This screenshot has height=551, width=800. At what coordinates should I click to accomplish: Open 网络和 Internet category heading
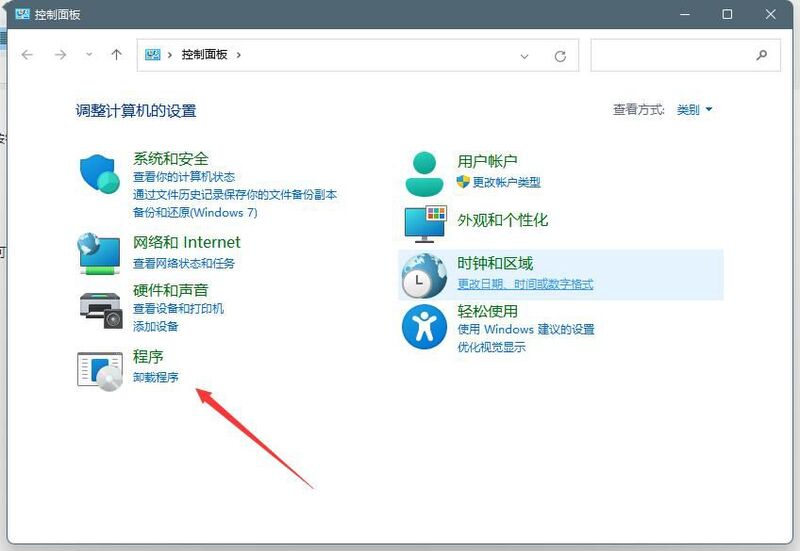tap(186, 242)
